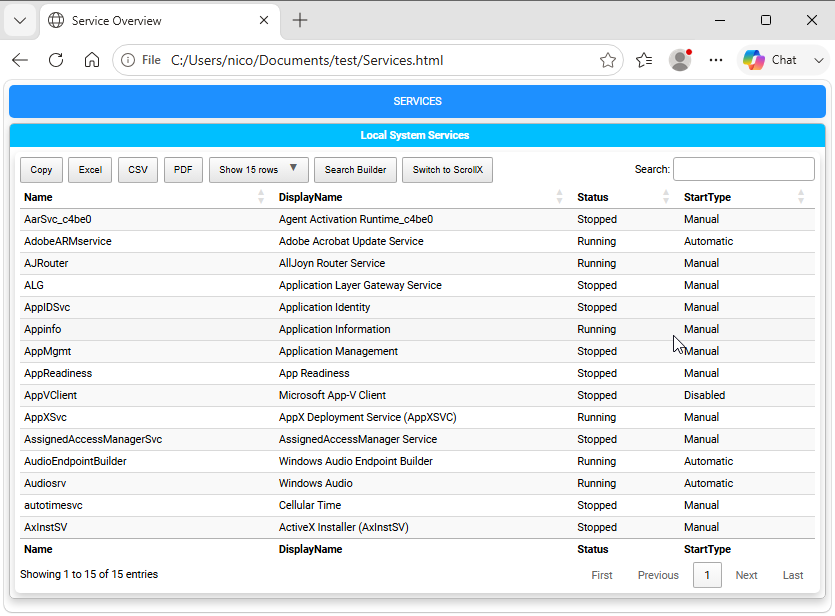Go to Next page of entries
835x616 pixels.
point(746,575)
